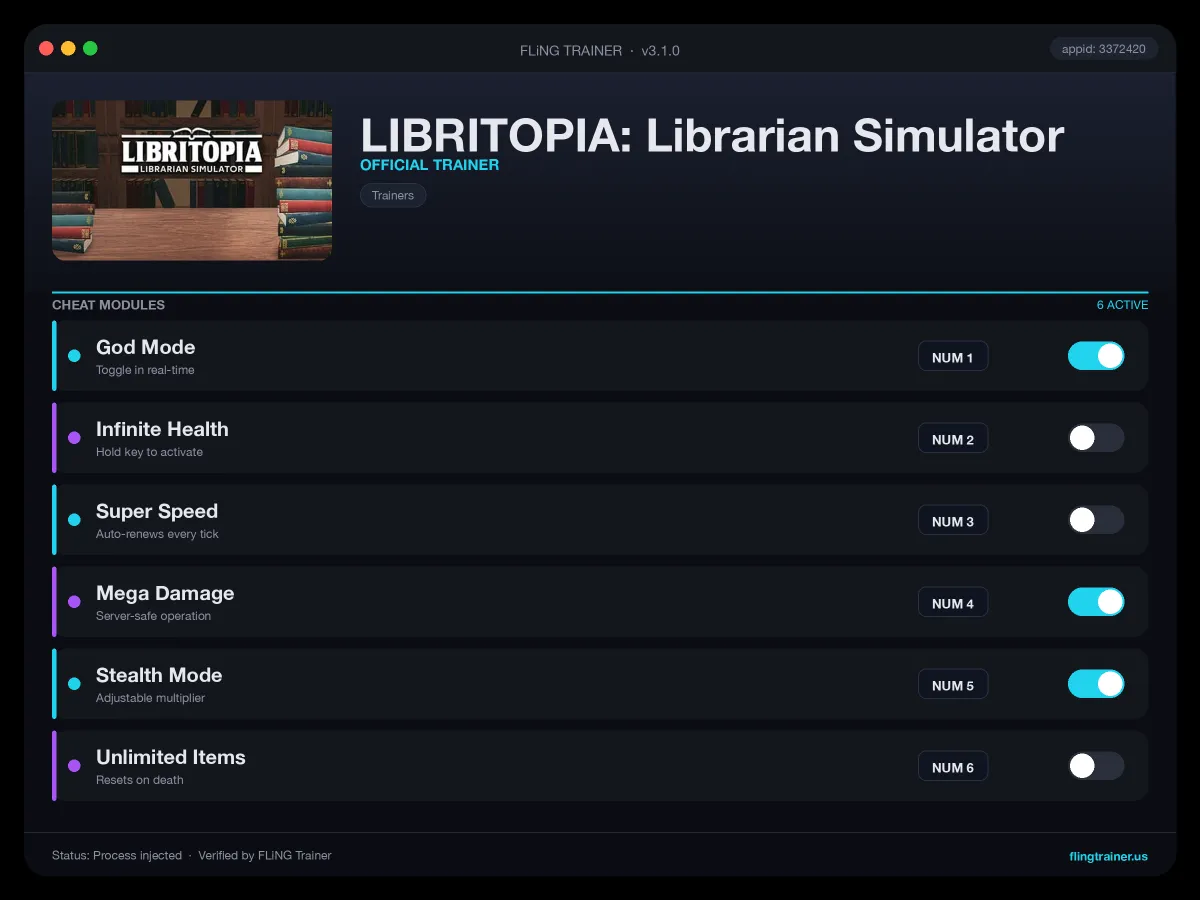Click the cyan dot beside Super Speed
Image resolution: width=1200 pixels, height=900 pixels.
(74, 520)
